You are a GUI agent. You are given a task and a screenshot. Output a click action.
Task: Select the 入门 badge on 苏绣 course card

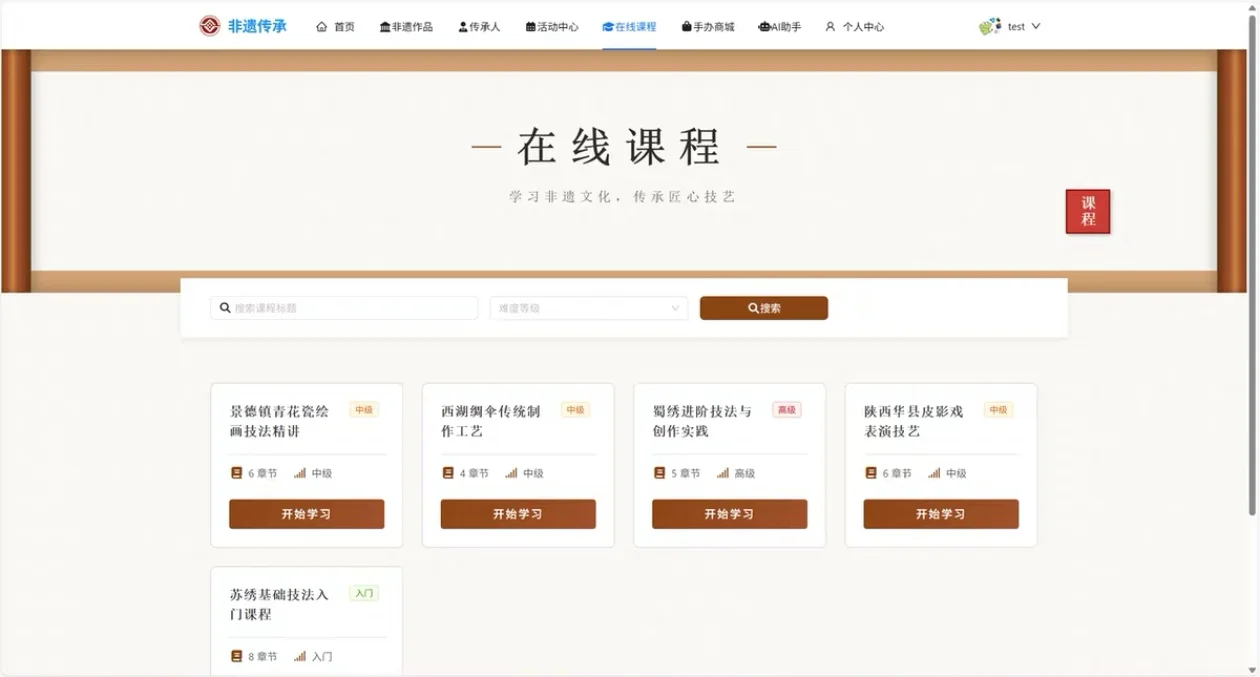[x=364, y=592]
